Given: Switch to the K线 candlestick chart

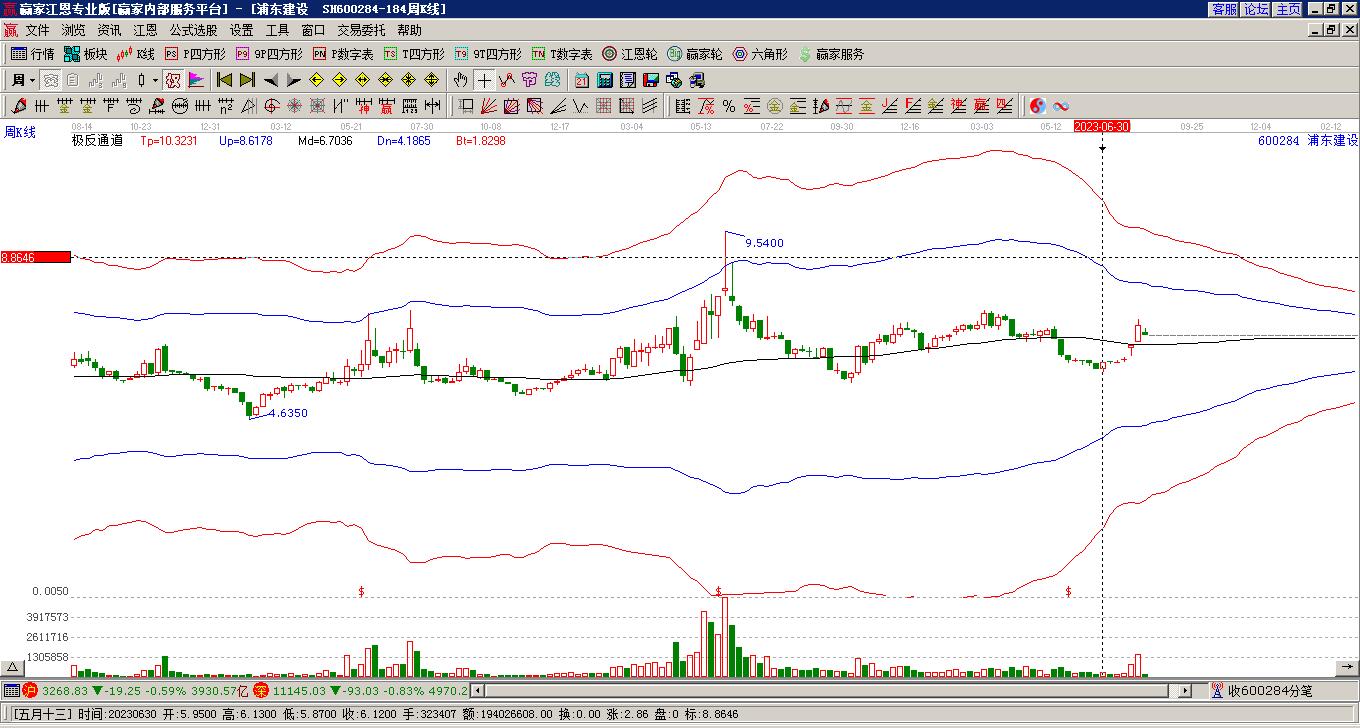Looking at the screenshot, I should tap(136, 54).
